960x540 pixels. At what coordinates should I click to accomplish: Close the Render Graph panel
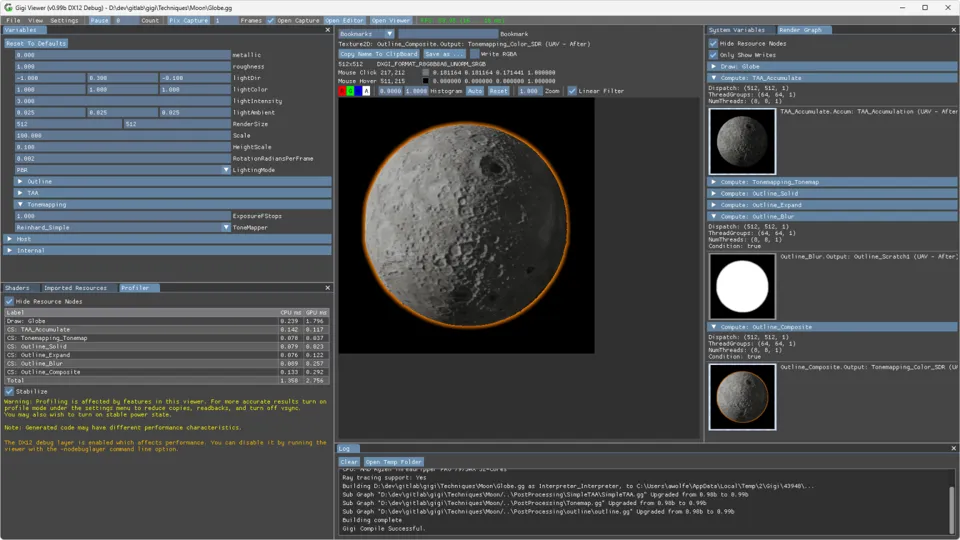(x=953, y=30)
